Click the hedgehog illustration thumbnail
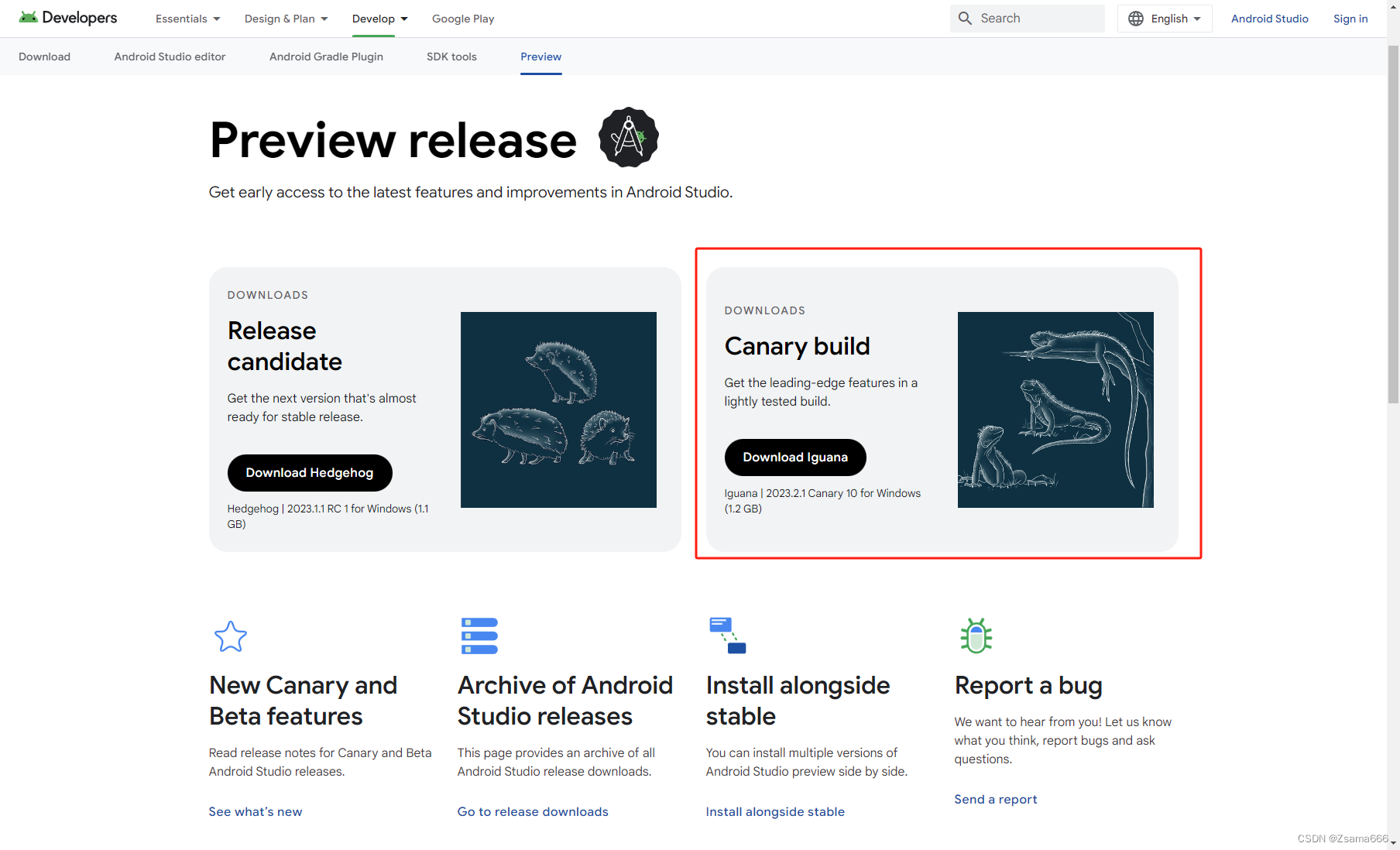The width and height of the screenshot is (1400, 850). [x=558, y=410]
